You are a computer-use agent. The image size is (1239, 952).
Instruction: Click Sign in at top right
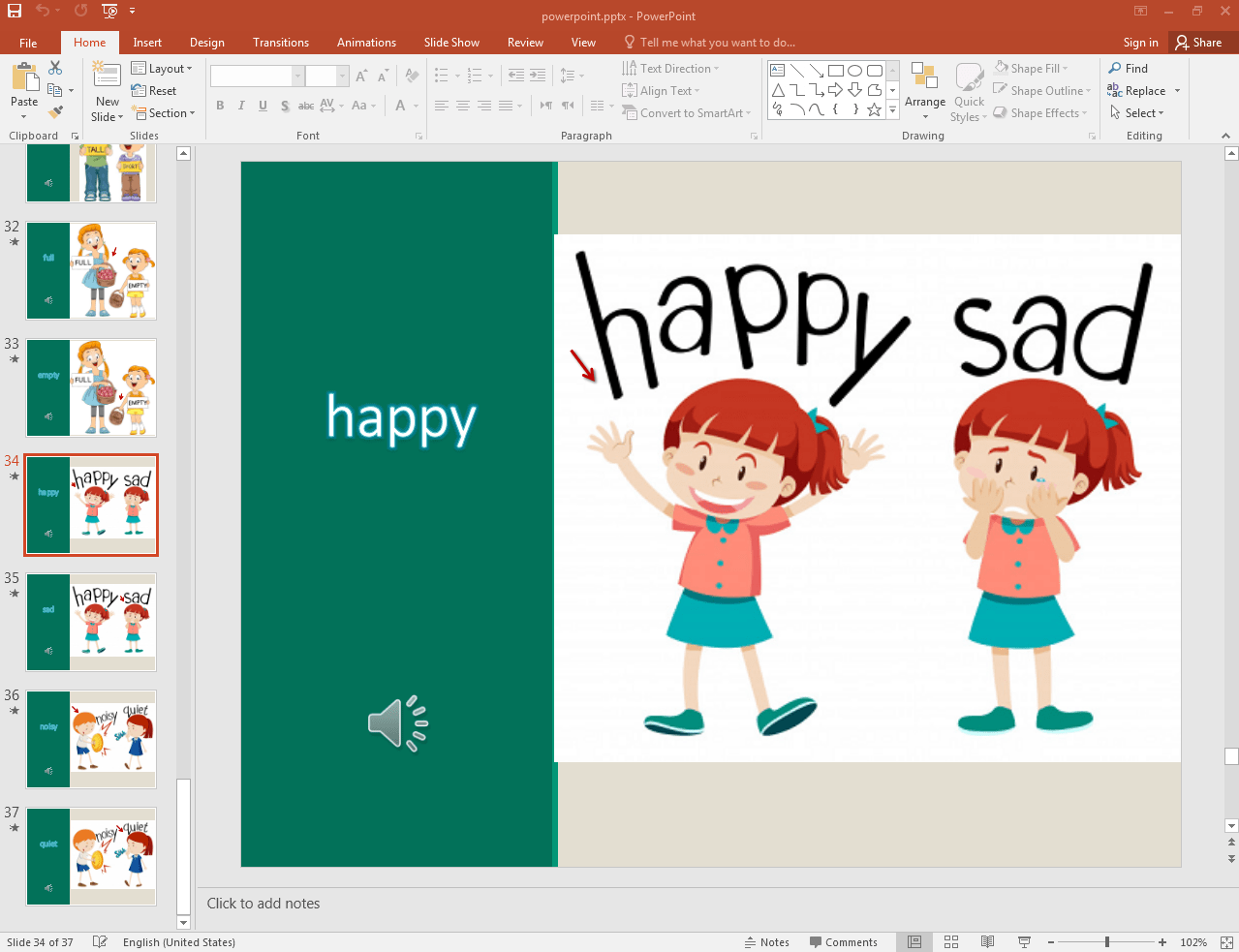(x=1140, y=43)
